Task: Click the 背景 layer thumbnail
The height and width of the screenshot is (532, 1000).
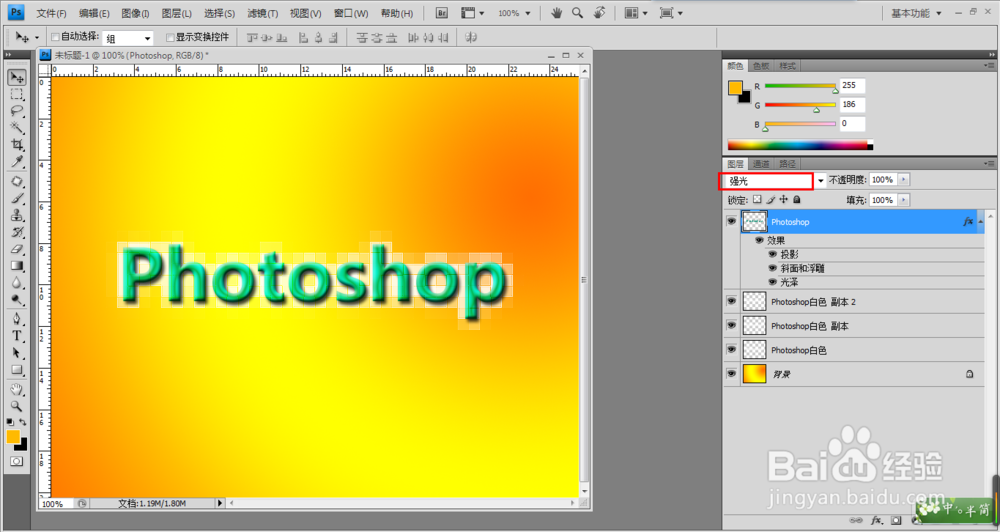Action: [754, 374]
